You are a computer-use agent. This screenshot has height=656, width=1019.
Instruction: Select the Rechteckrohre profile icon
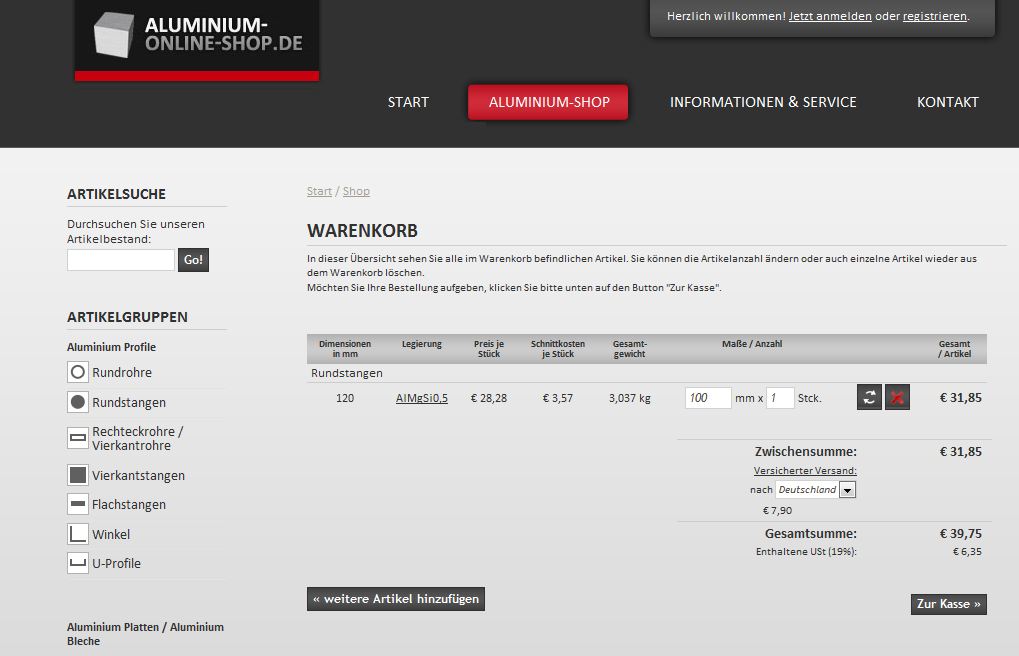[78, 438]
